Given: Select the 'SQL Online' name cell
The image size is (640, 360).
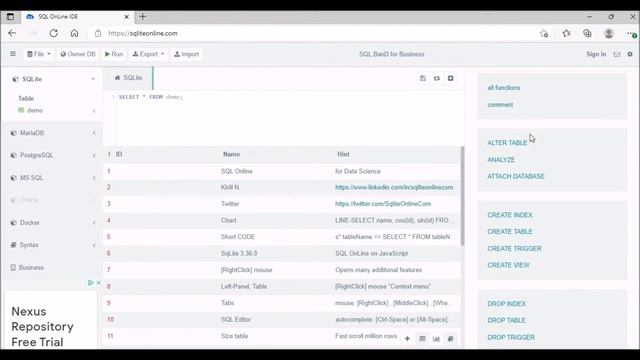Looking at the screenshot, I should tap(237, 171).
